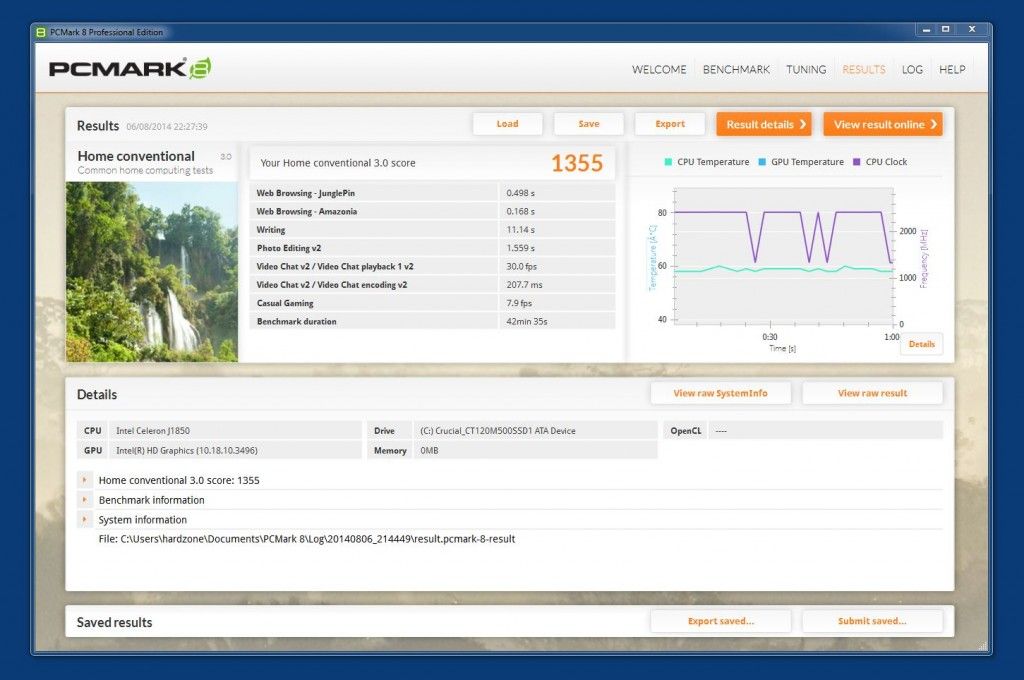
Task: Open the Welcome tab
Action: point(659,69)
